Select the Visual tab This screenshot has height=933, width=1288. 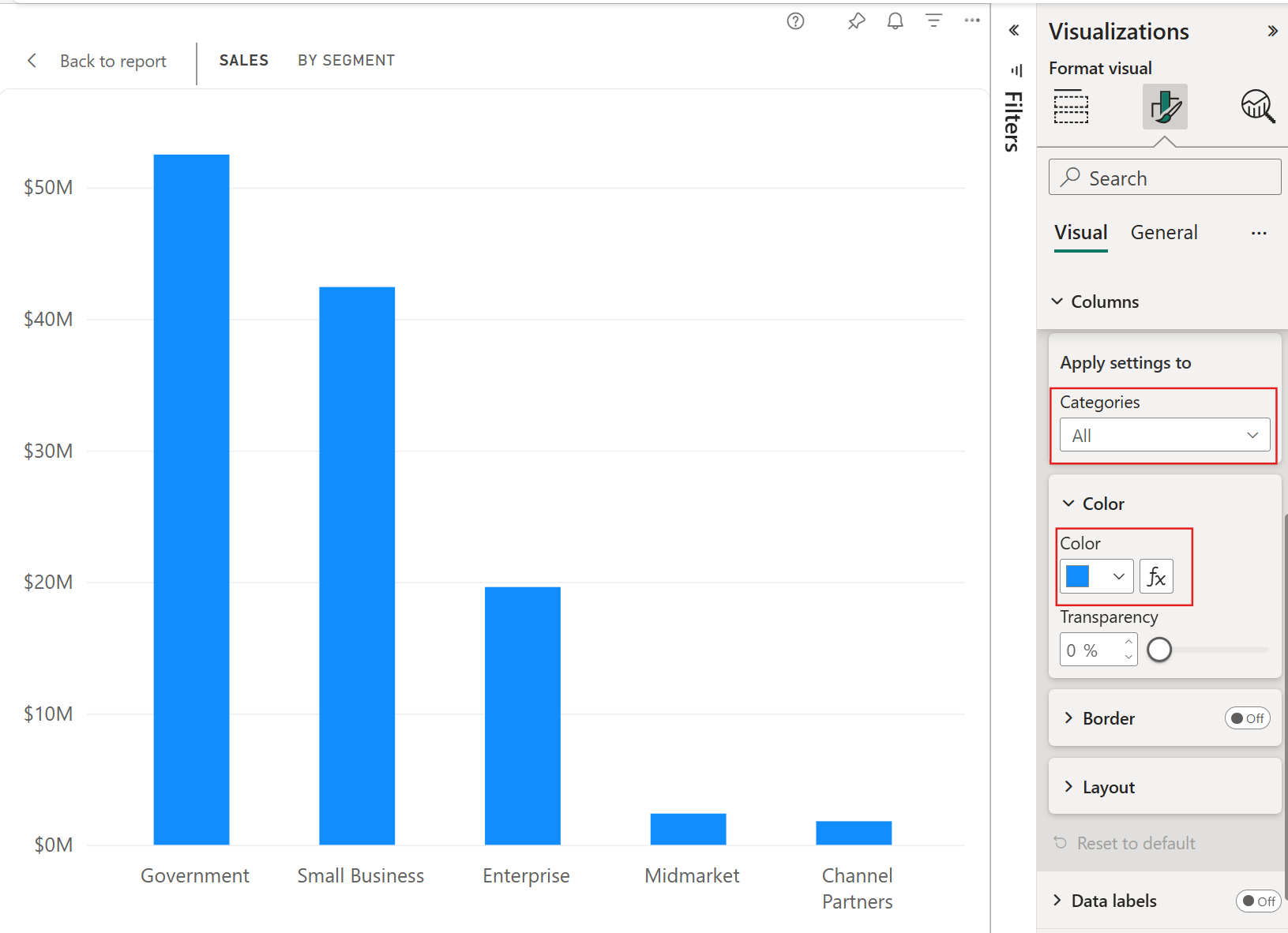click(x=1081, y=232)
